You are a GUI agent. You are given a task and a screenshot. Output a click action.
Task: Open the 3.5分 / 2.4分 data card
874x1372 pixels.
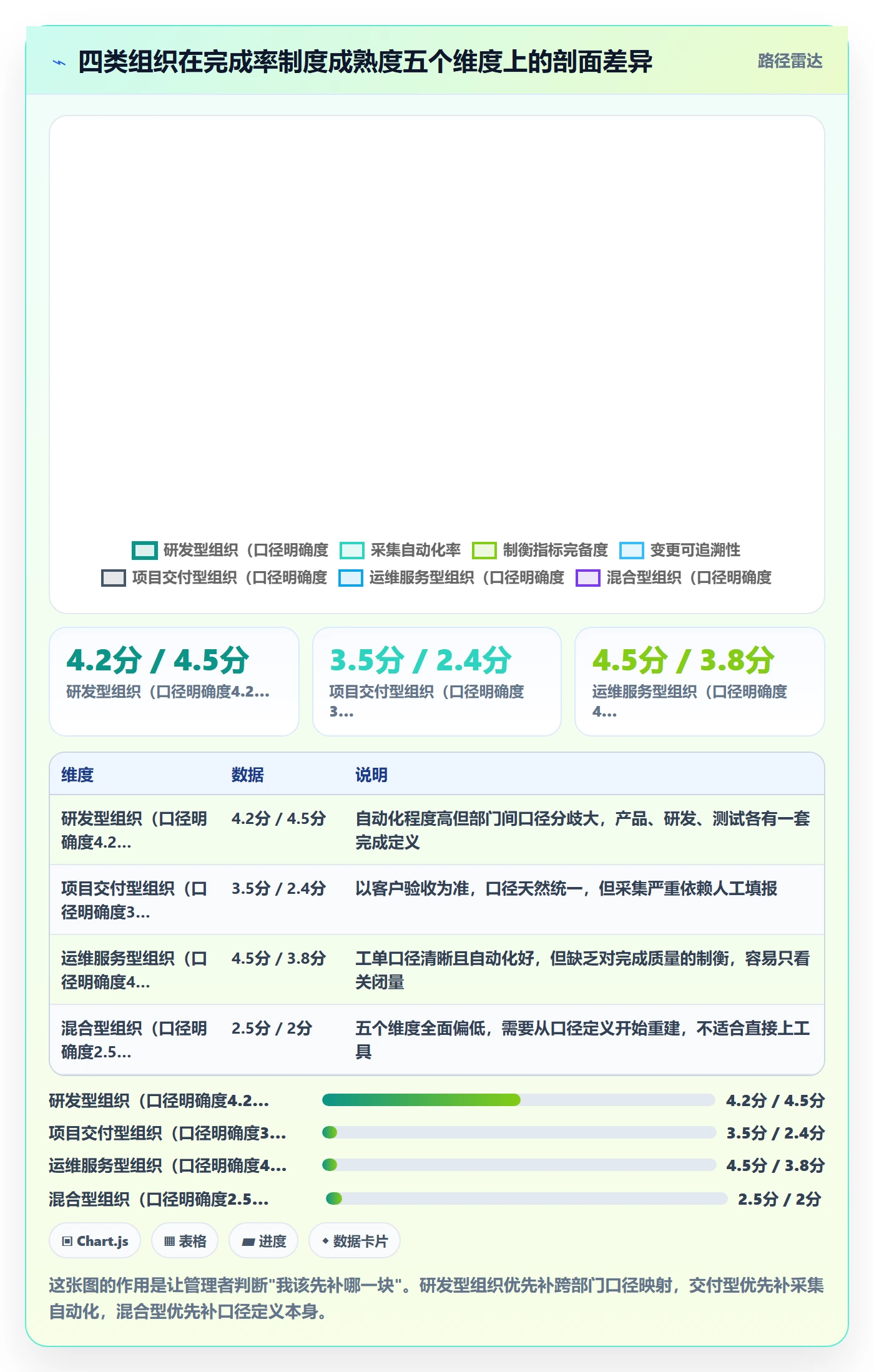point(437,682)
